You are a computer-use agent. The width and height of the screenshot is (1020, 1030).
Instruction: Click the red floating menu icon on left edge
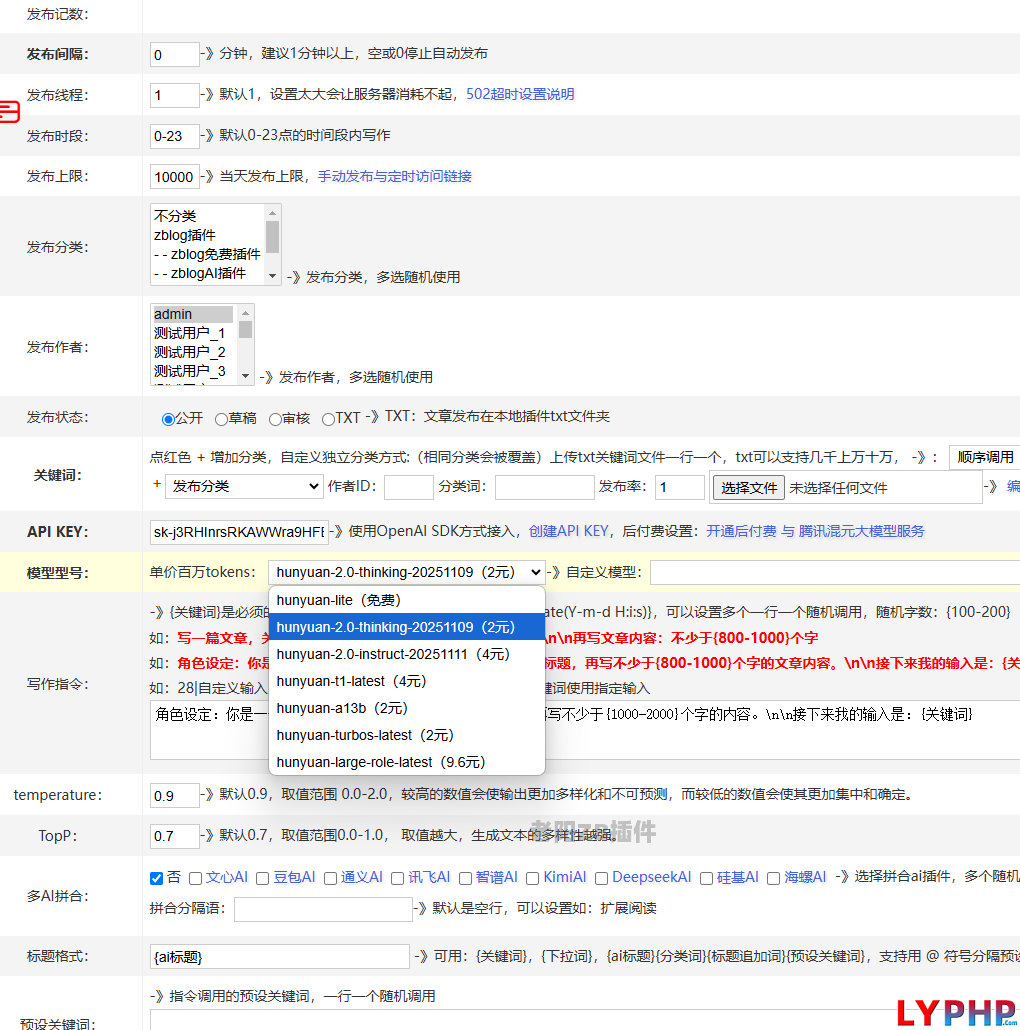(9, 111)
